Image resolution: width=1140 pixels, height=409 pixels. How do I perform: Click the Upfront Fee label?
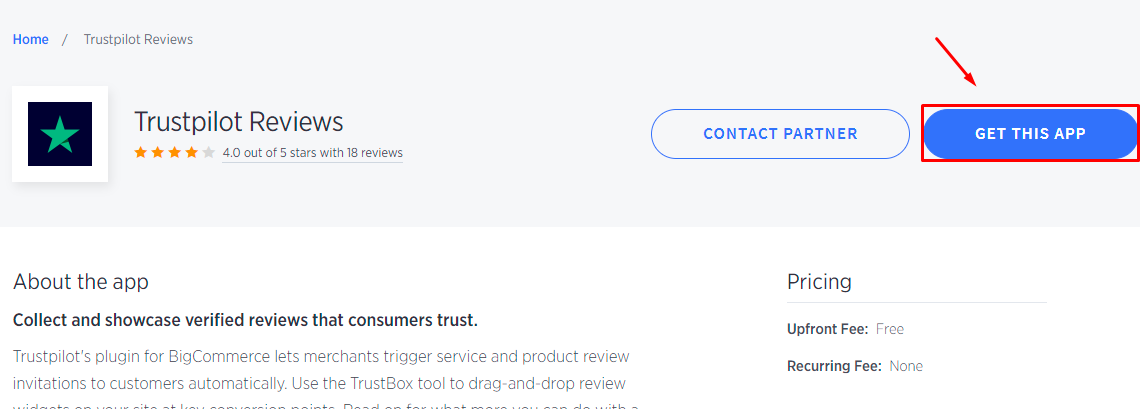[828, 329]
